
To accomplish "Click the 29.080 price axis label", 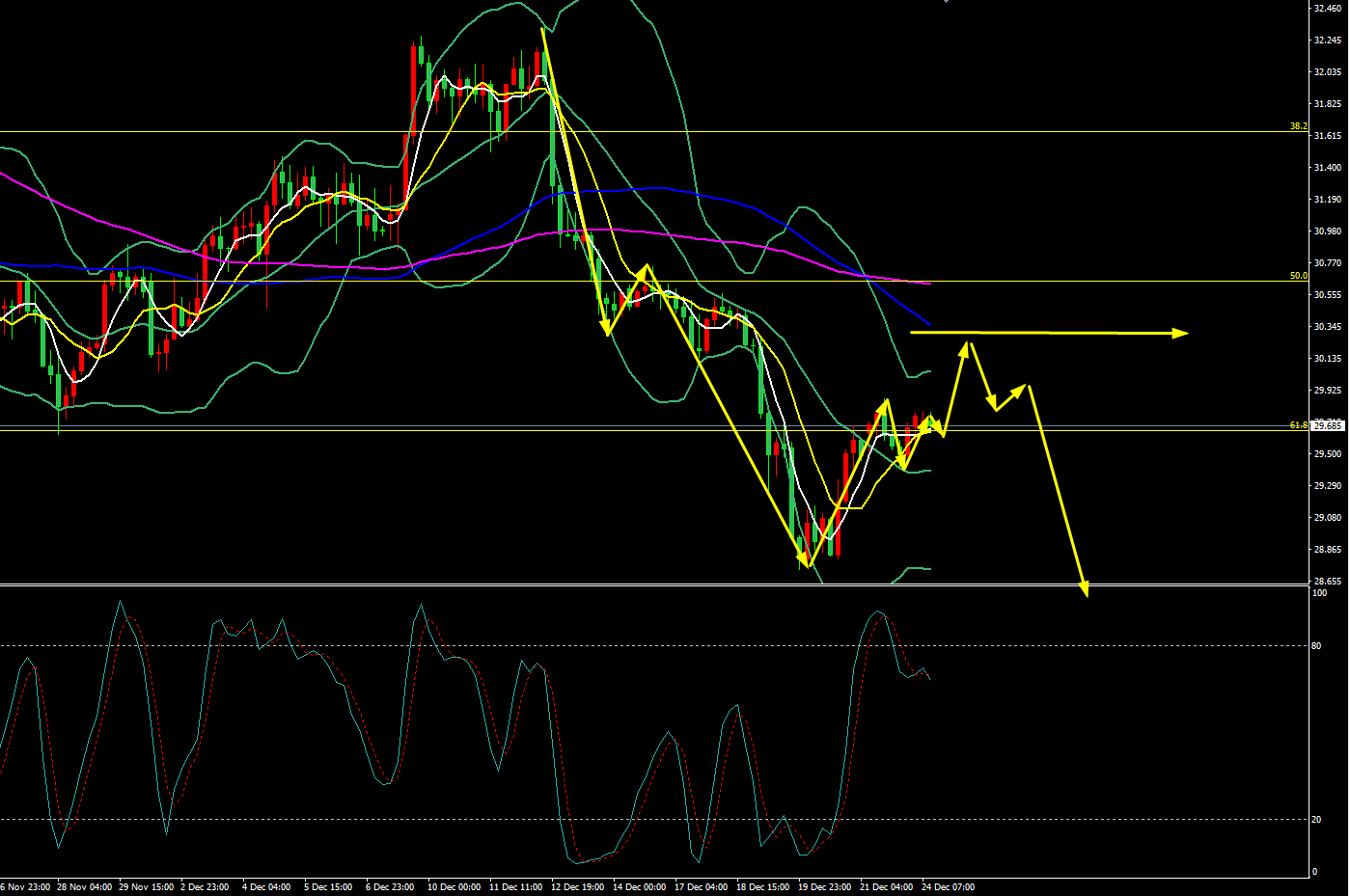I will point(1328,518).
